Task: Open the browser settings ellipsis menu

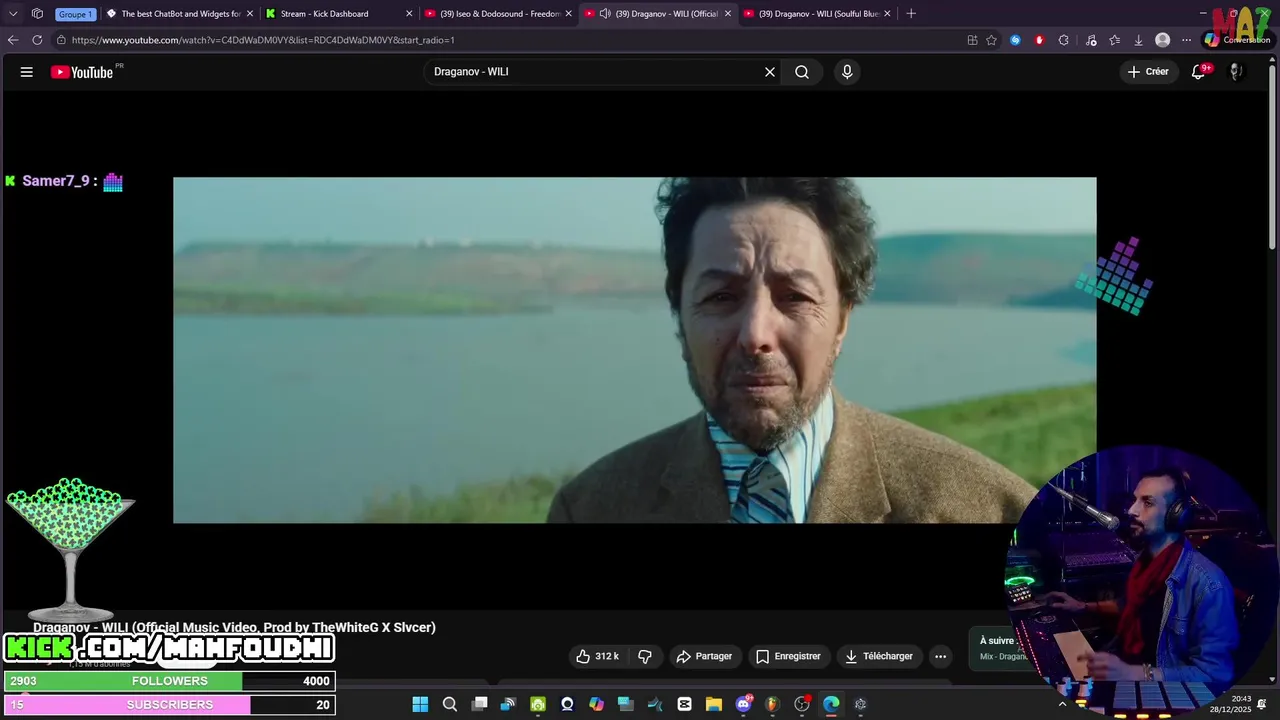Action: click(1187, 40)
